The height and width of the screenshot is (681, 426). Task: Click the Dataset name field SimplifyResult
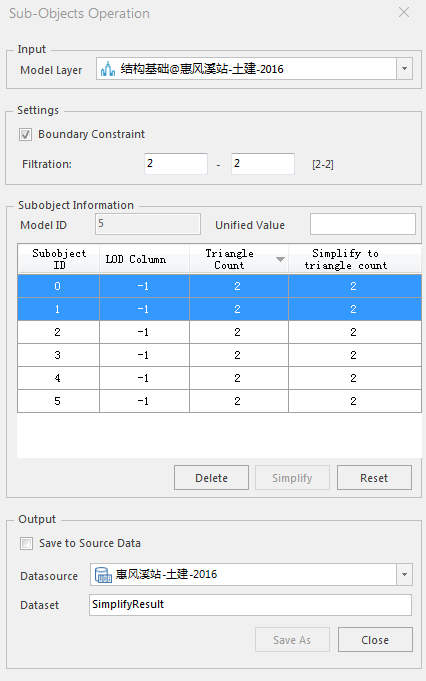click(250, 605)
